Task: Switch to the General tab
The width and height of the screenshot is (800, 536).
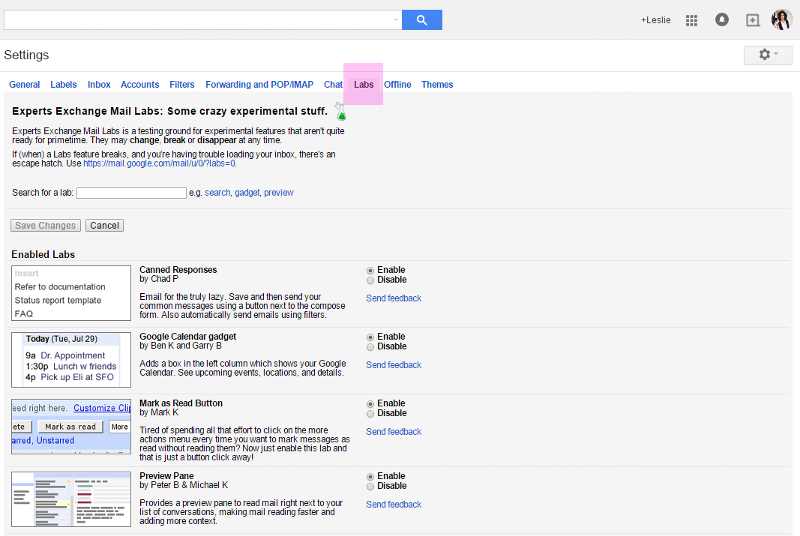Action: coord(24,85)
